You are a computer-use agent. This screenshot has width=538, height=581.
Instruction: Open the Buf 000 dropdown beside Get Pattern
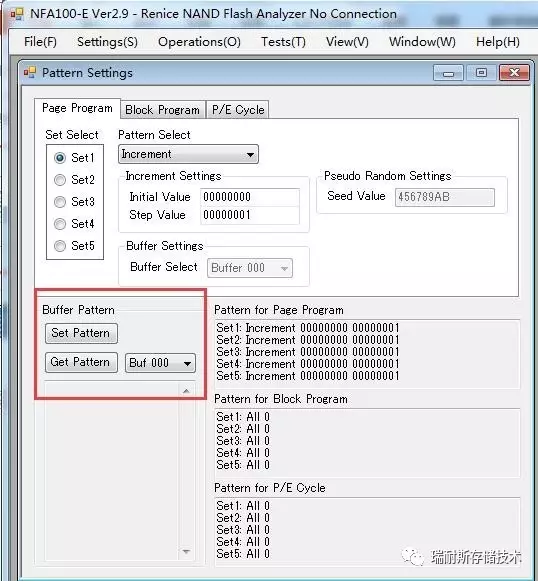point(160,362)
